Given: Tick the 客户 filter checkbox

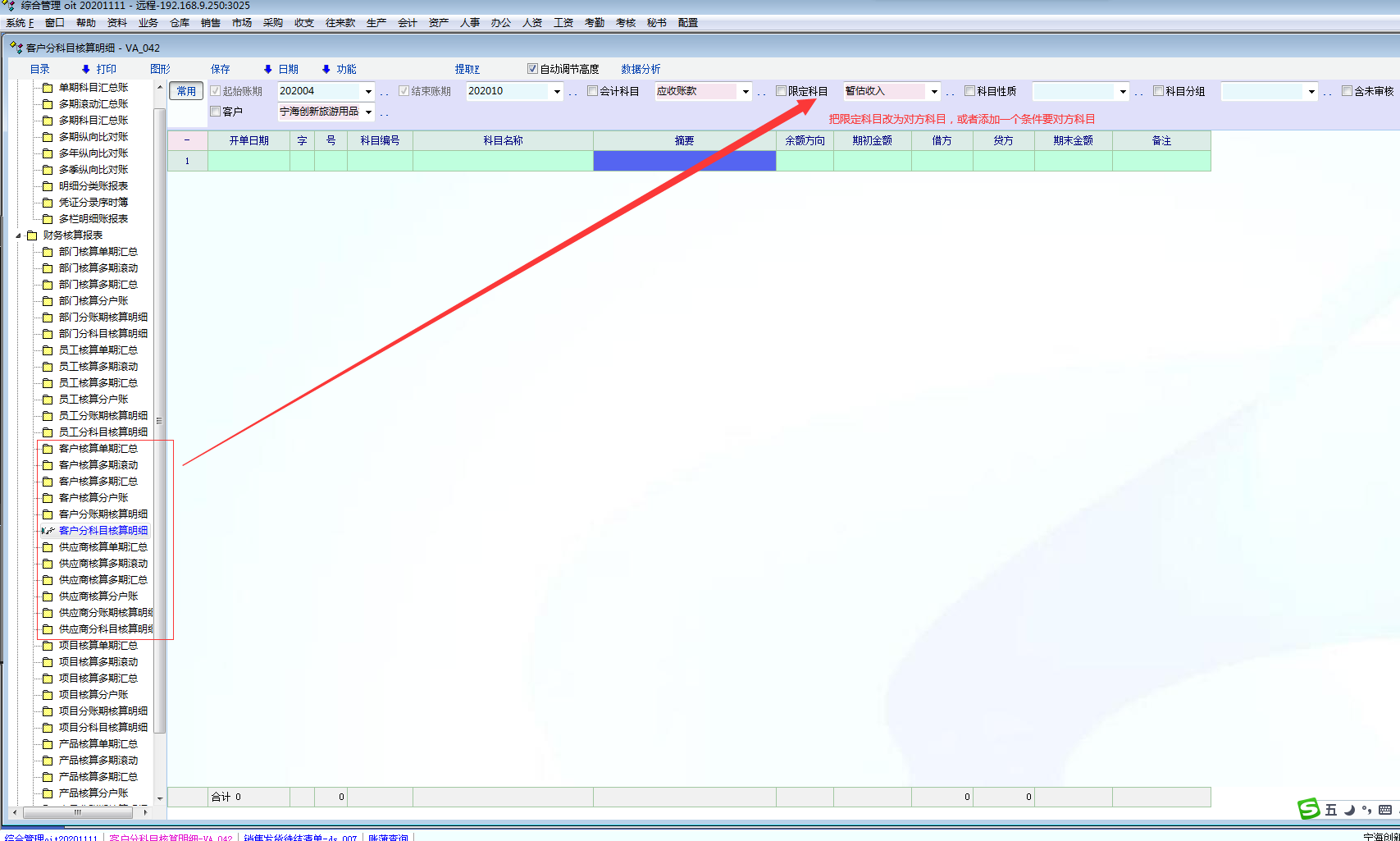Looking at the screenshot, I should point(216,112).
